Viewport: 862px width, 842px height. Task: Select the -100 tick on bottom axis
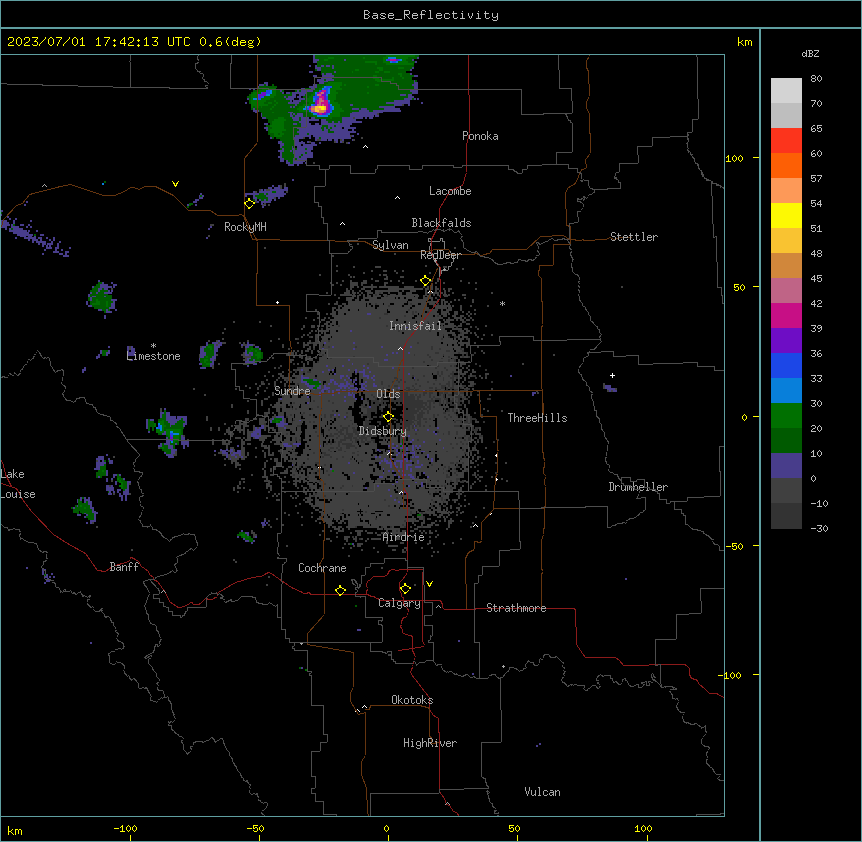125,828
